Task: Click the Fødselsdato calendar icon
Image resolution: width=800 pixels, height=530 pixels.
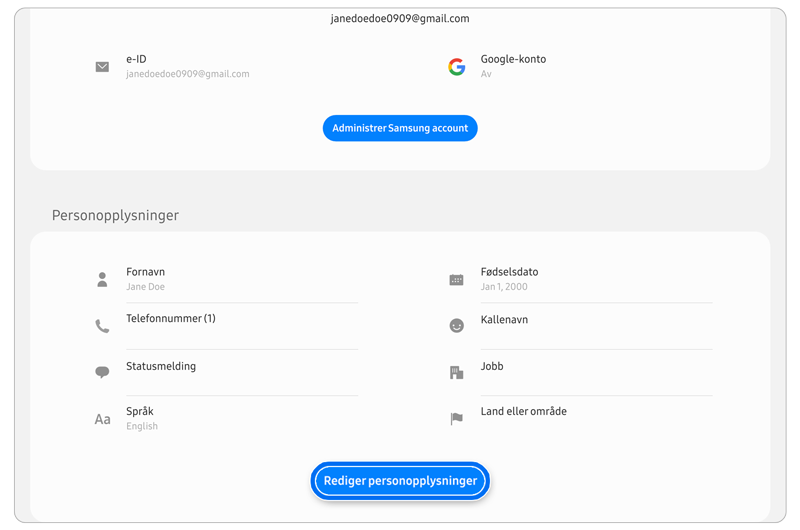Action: pyautogui.click(x=456, y=280)
